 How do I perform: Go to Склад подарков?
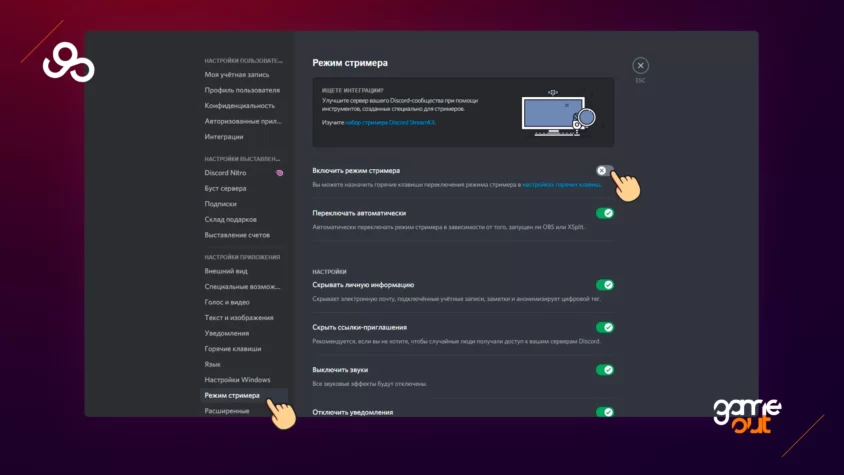pos(230,220)
